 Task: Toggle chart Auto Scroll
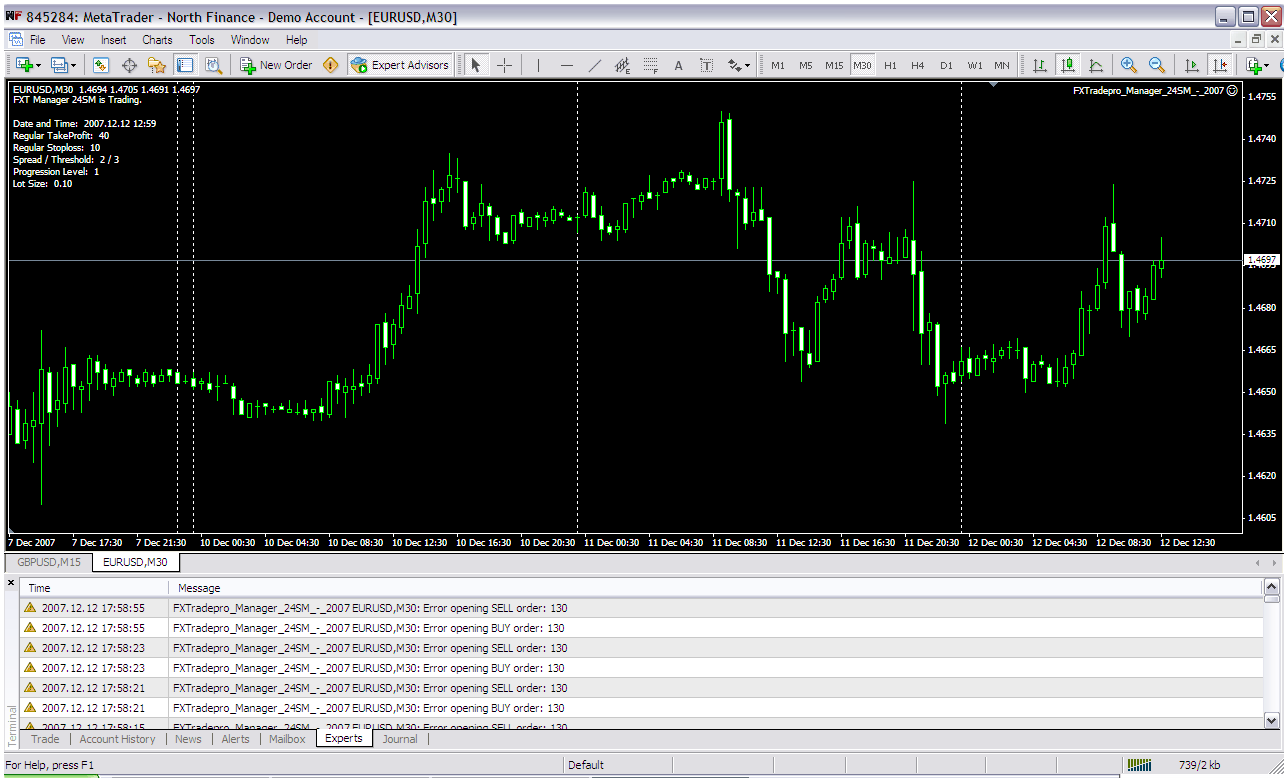pos(1191,65)
